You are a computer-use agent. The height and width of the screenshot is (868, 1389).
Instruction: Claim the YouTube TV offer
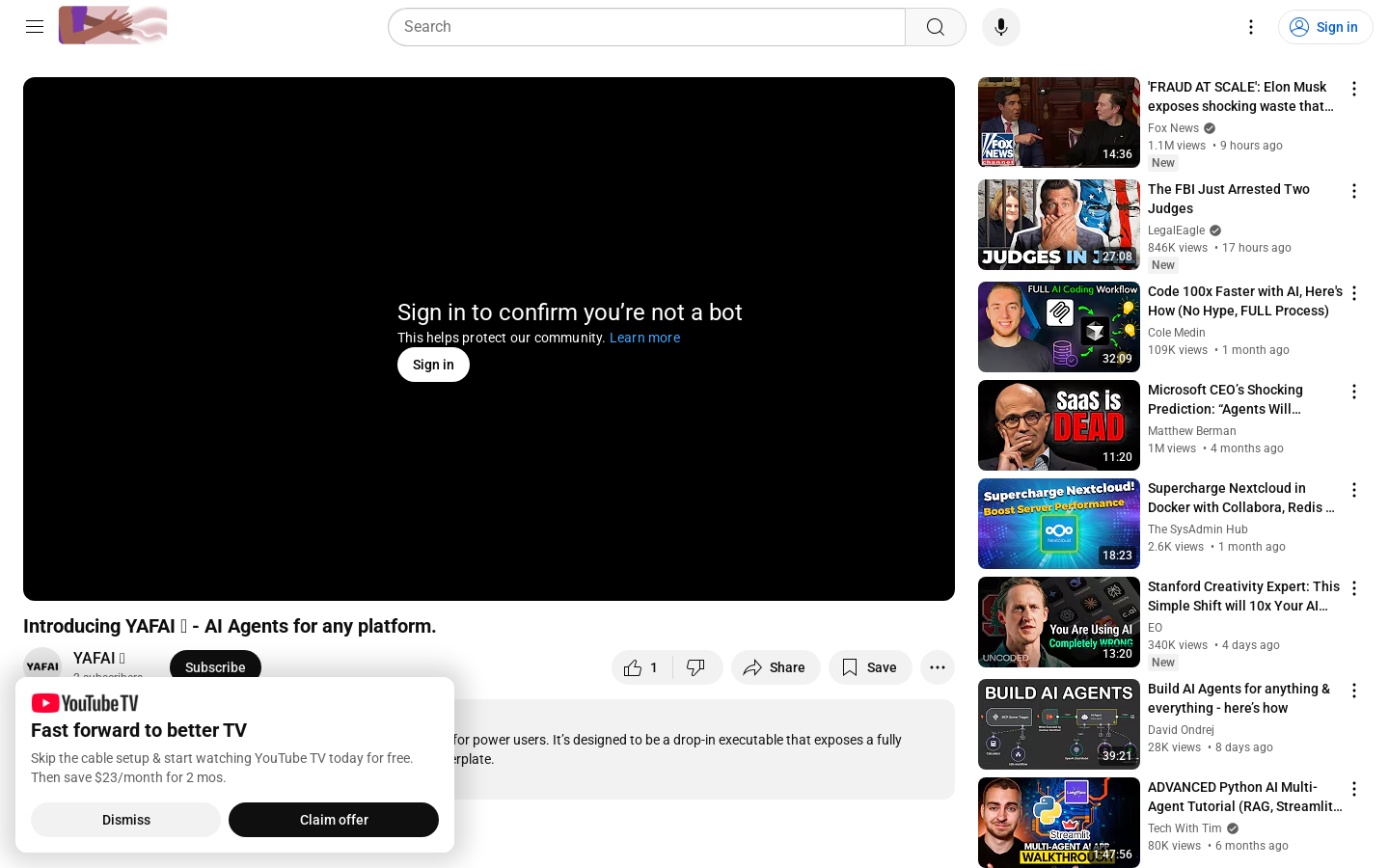334,820
